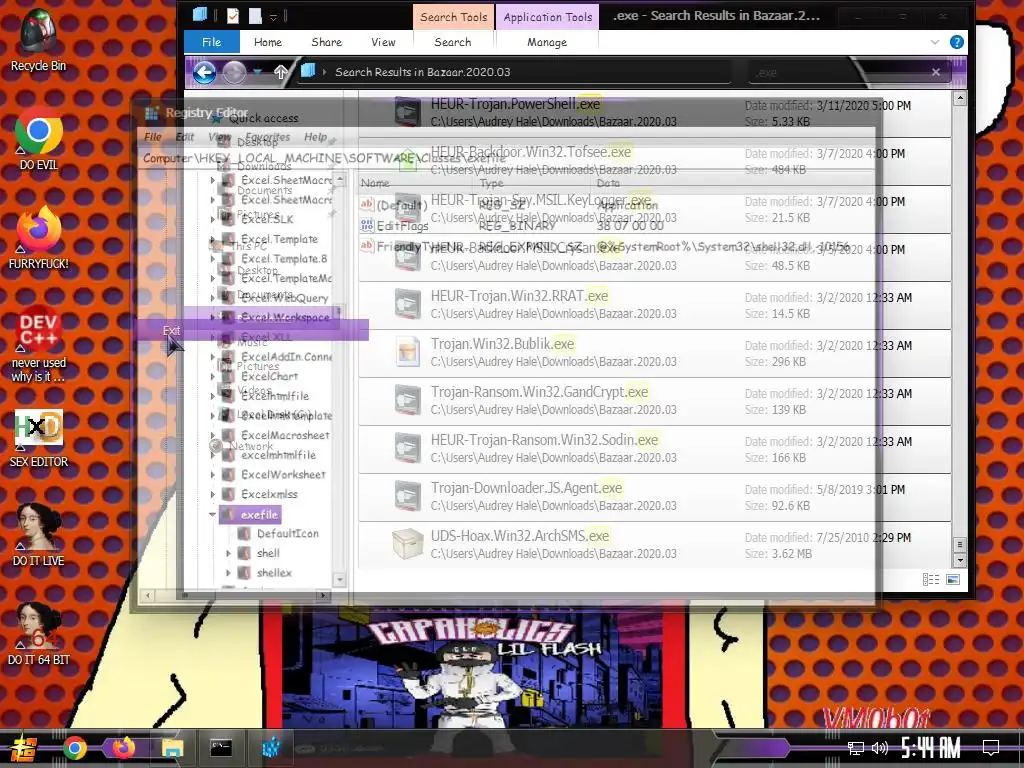Select HEUR-Trojan-Ransom.Win32.Sodin.exe result
This screenshot has width=1024, height=768.
click(x=654, y=449)
